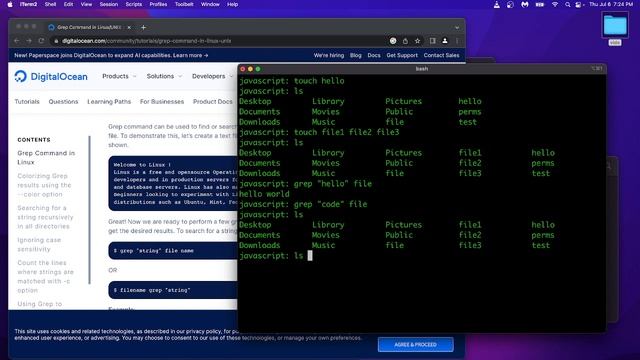Open the Blog link
Viewport: 640px width, 360px height.
[356, 56]
